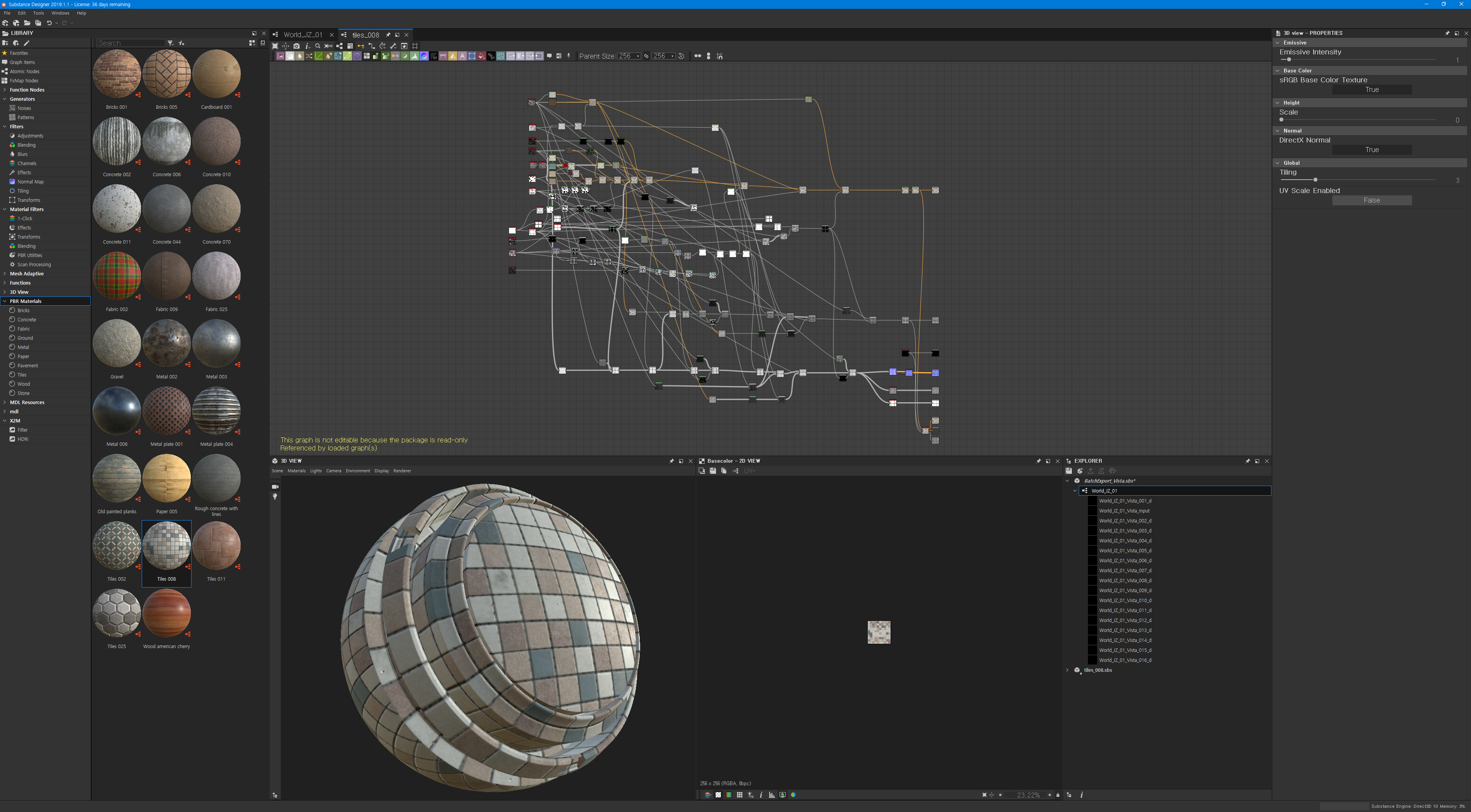The image size is (1471, 812).
Task: Open Environment menu in 3D view
Action: tap(357, 471)
